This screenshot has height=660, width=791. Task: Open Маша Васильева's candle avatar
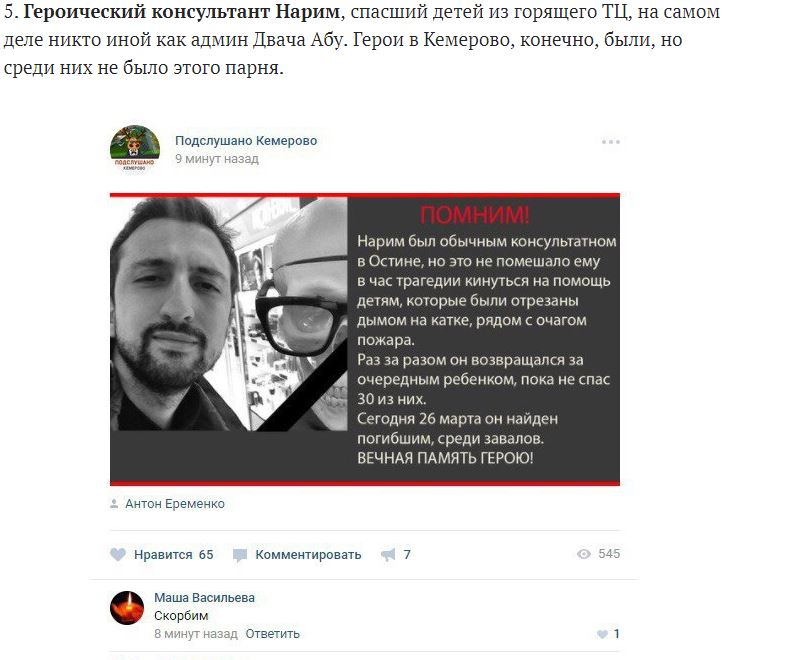coord(127,608)
